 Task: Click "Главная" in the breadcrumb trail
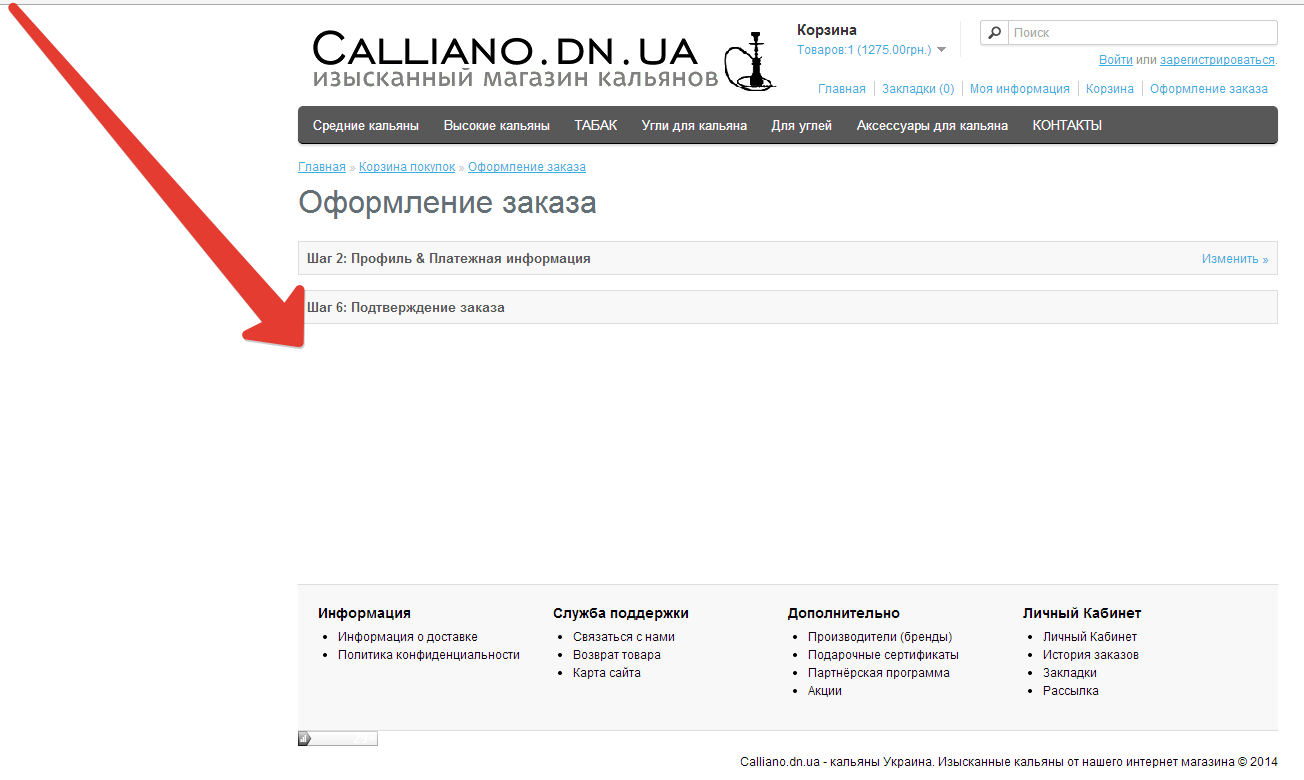tap(322, 167)
